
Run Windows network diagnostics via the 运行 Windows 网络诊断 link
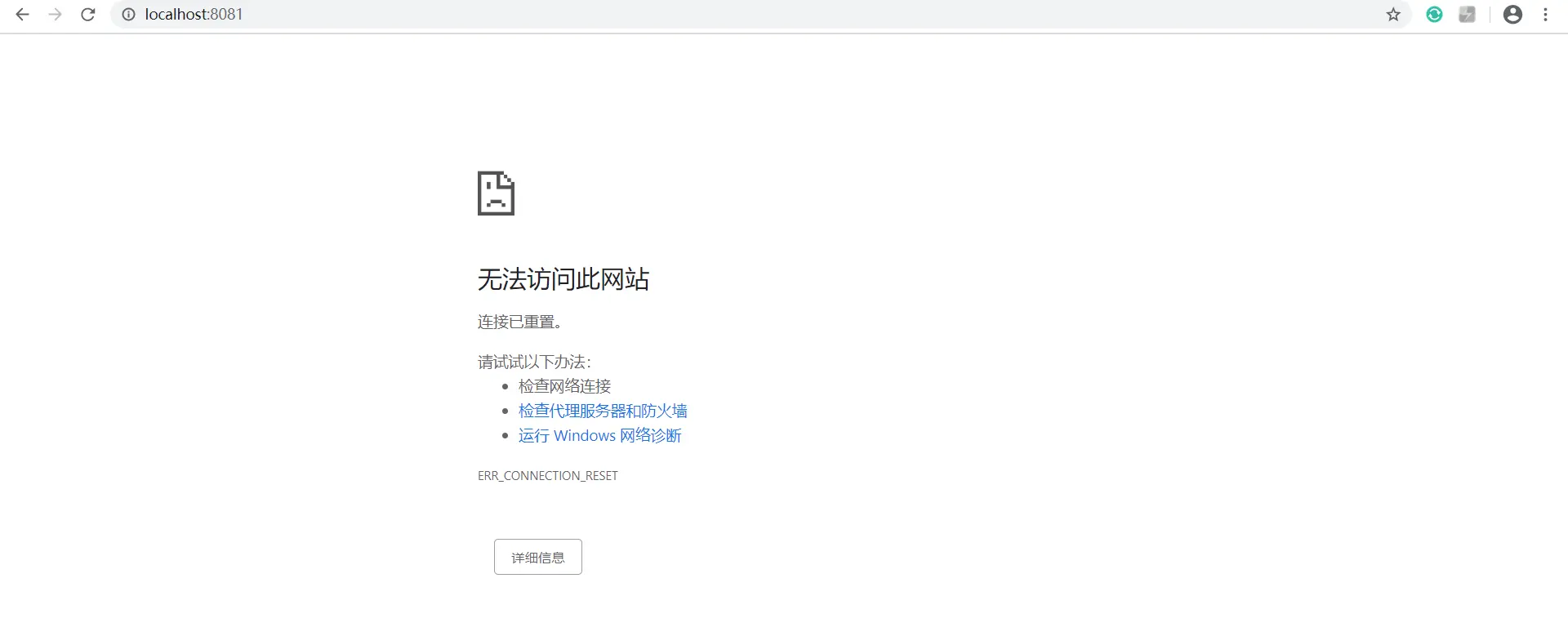(x=599, y=435)
